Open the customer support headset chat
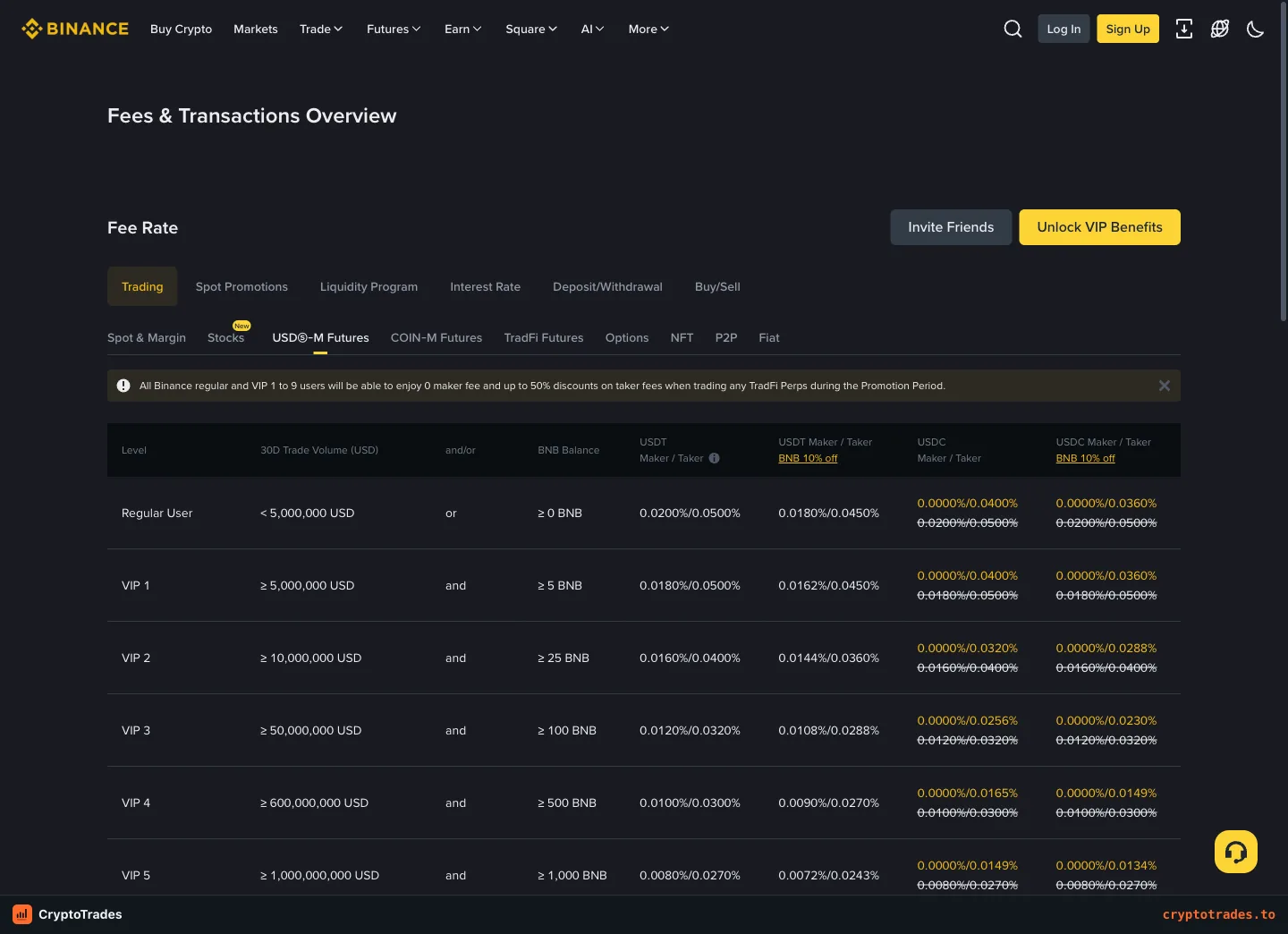Viewport: 1288px width, 934px height. (x=1236, y=852)
